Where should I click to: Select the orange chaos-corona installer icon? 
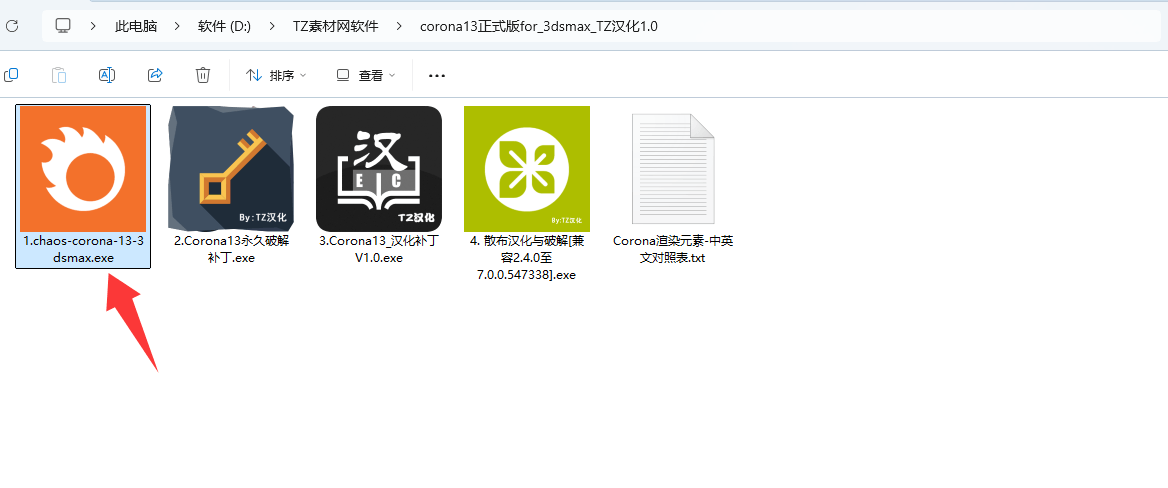click(83, 168)
